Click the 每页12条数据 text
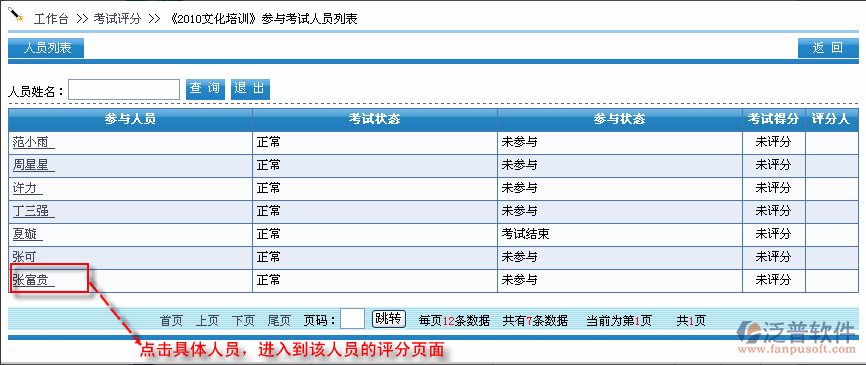Viewport: 866px width, 365px height. click(x=455, y=321)
